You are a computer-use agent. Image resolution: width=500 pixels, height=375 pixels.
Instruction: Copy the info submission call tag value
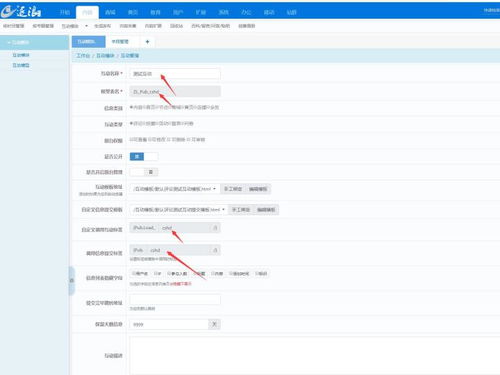215,250
